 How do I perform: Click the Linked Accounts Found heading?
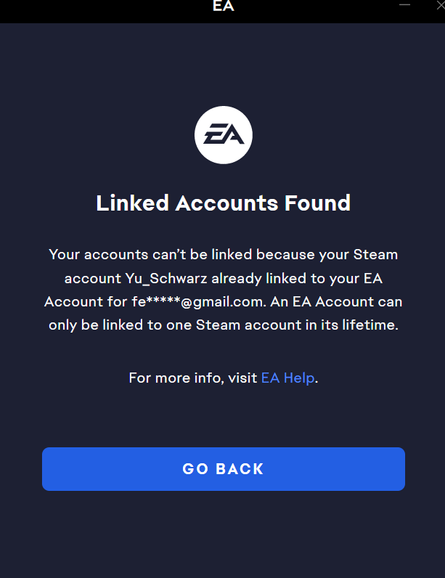(x=223, y=203)
